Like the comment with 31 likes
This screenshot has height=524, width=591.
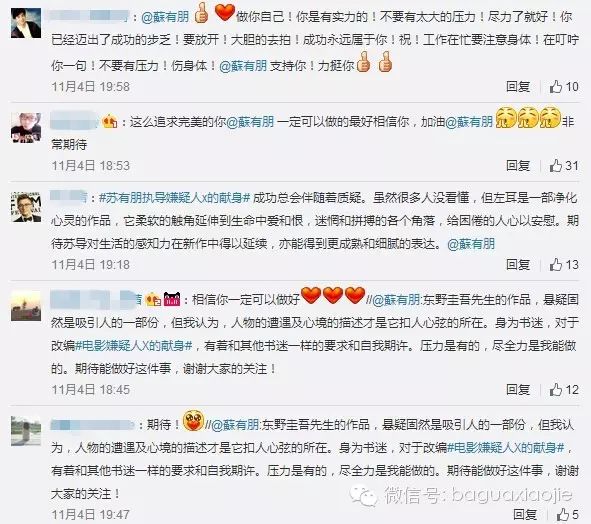click(563, 165)
